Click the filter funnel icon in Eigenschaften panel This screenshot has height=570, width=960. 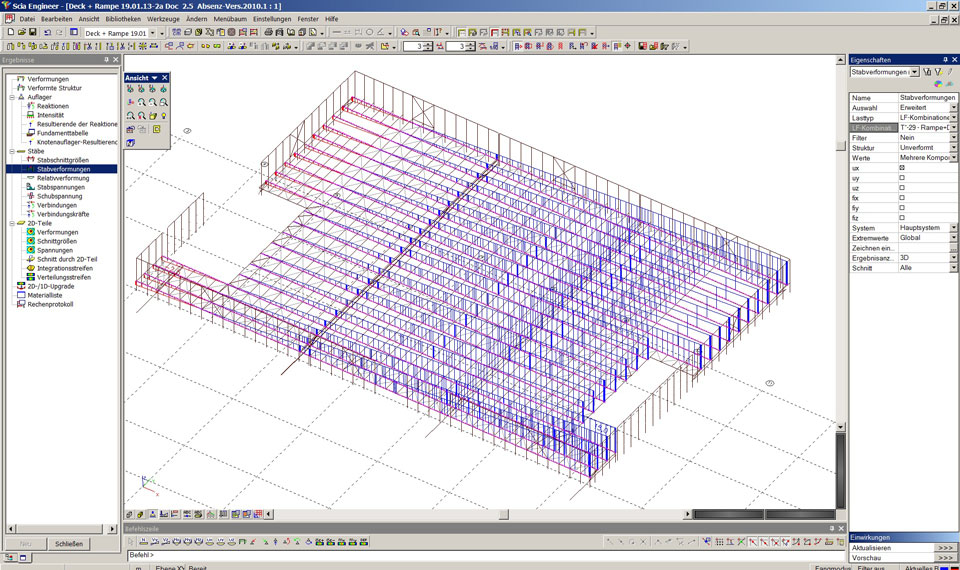pyautogui.click(x=927, y=72)
